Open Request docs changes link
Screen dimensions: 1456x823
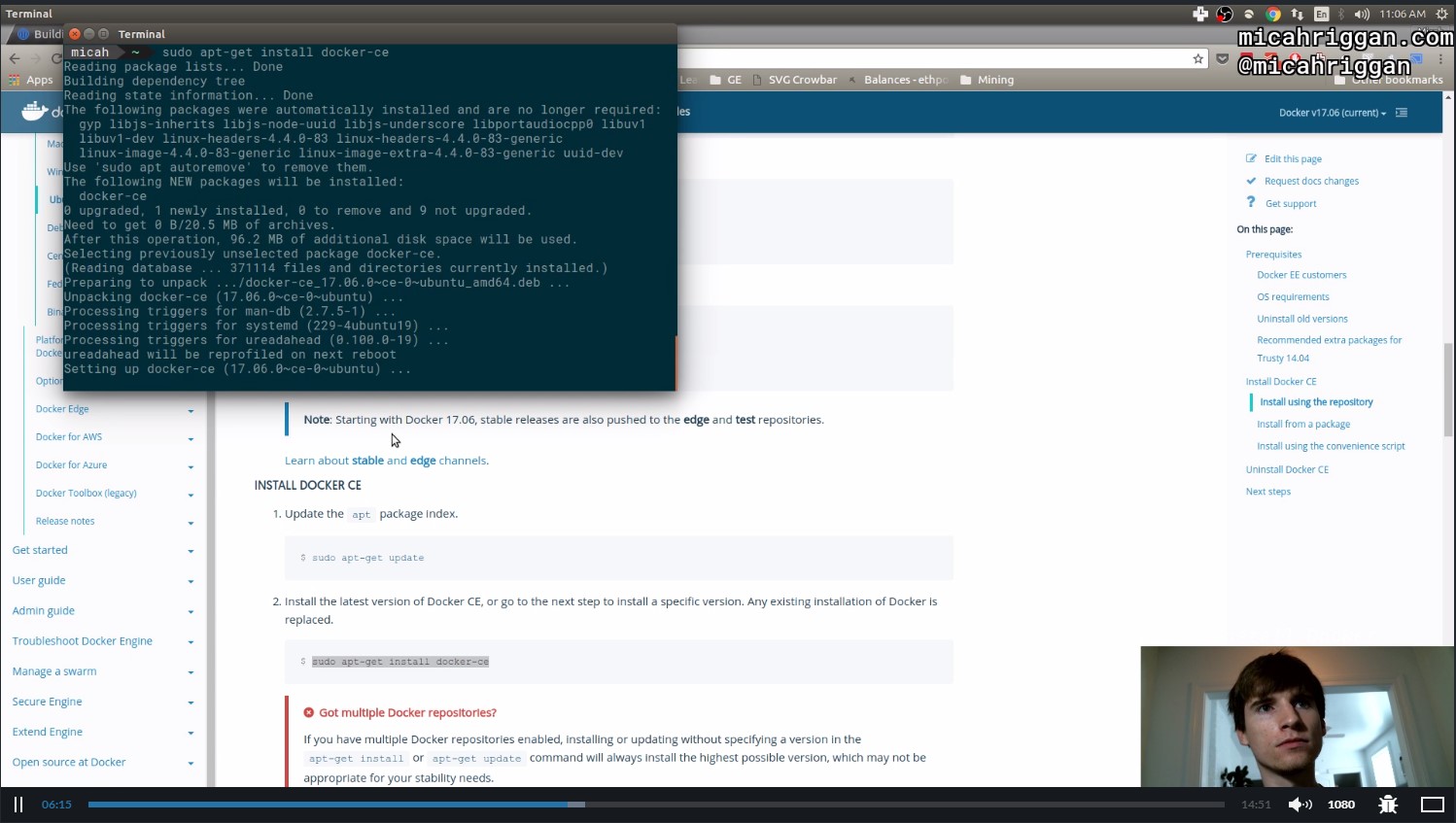pos(1311,181)
